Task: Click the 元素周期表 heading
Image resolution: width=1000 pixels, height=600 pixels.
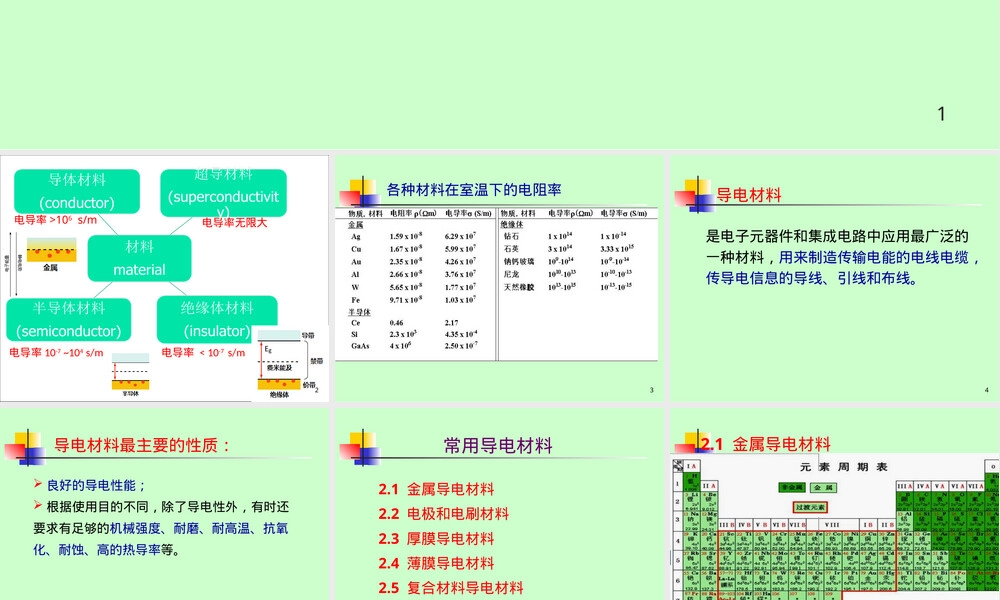Action: (844, 467)
